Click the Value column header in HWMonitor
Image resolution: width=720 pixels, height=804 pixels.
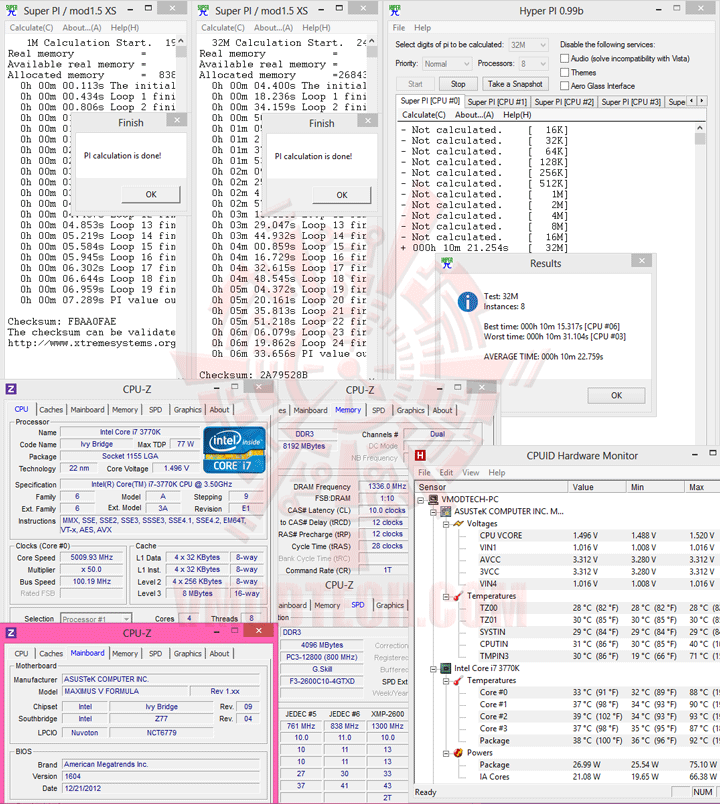tap(597, 487)
